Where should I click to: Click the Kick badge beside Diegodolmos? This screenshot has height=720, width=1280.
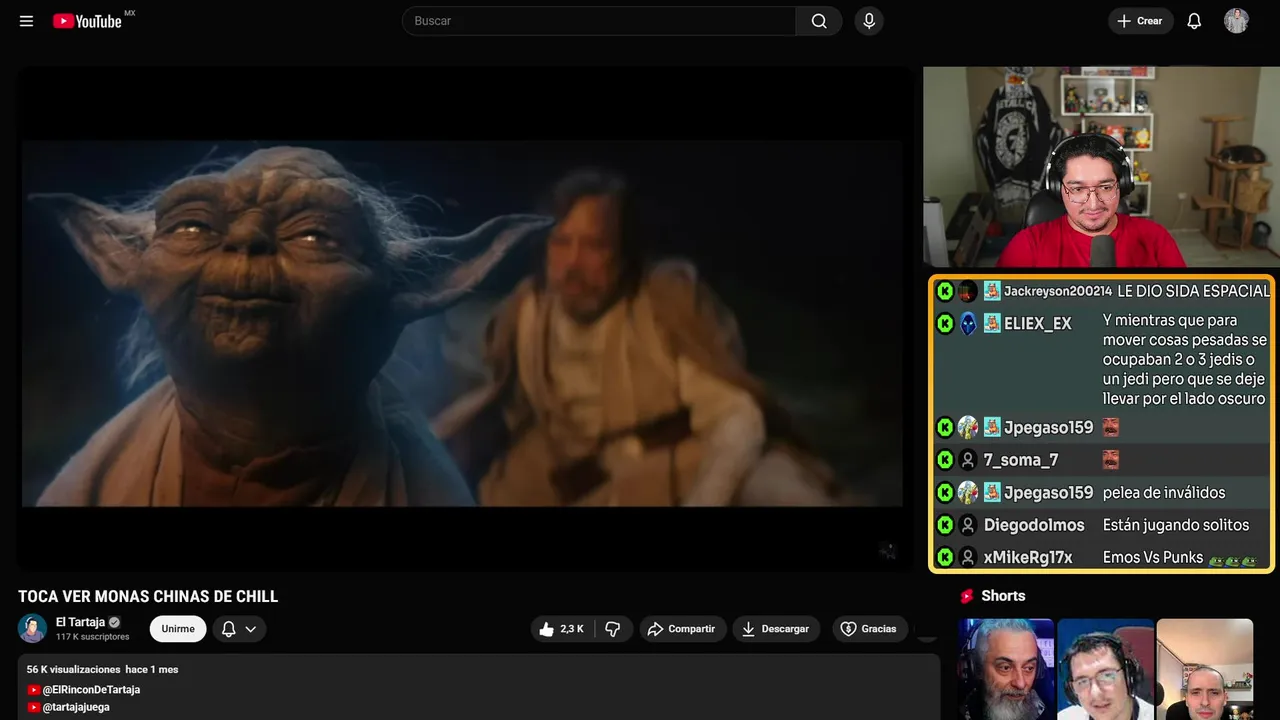tap(945, 525)
